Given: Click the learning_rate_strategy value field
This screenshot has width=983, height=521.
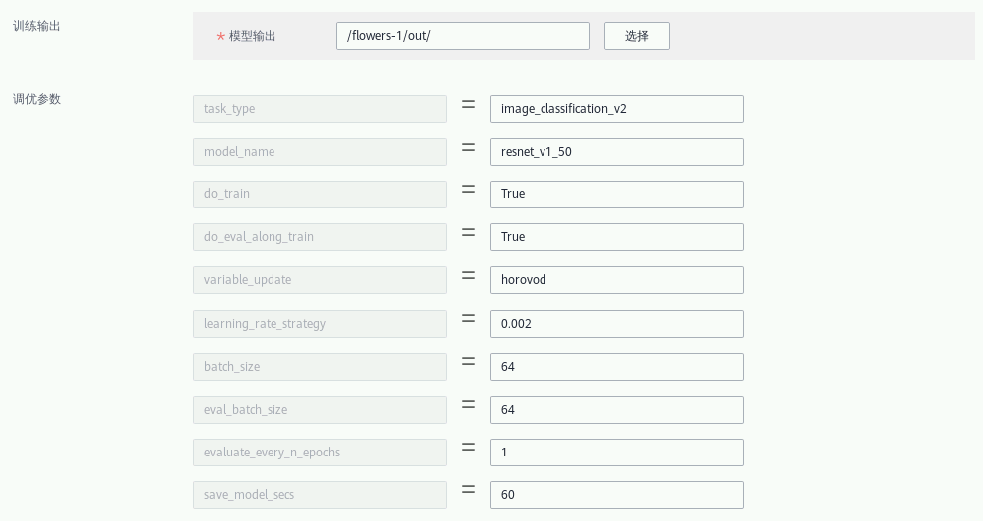Looking at the screenshot, I should (x=616, y=324).
